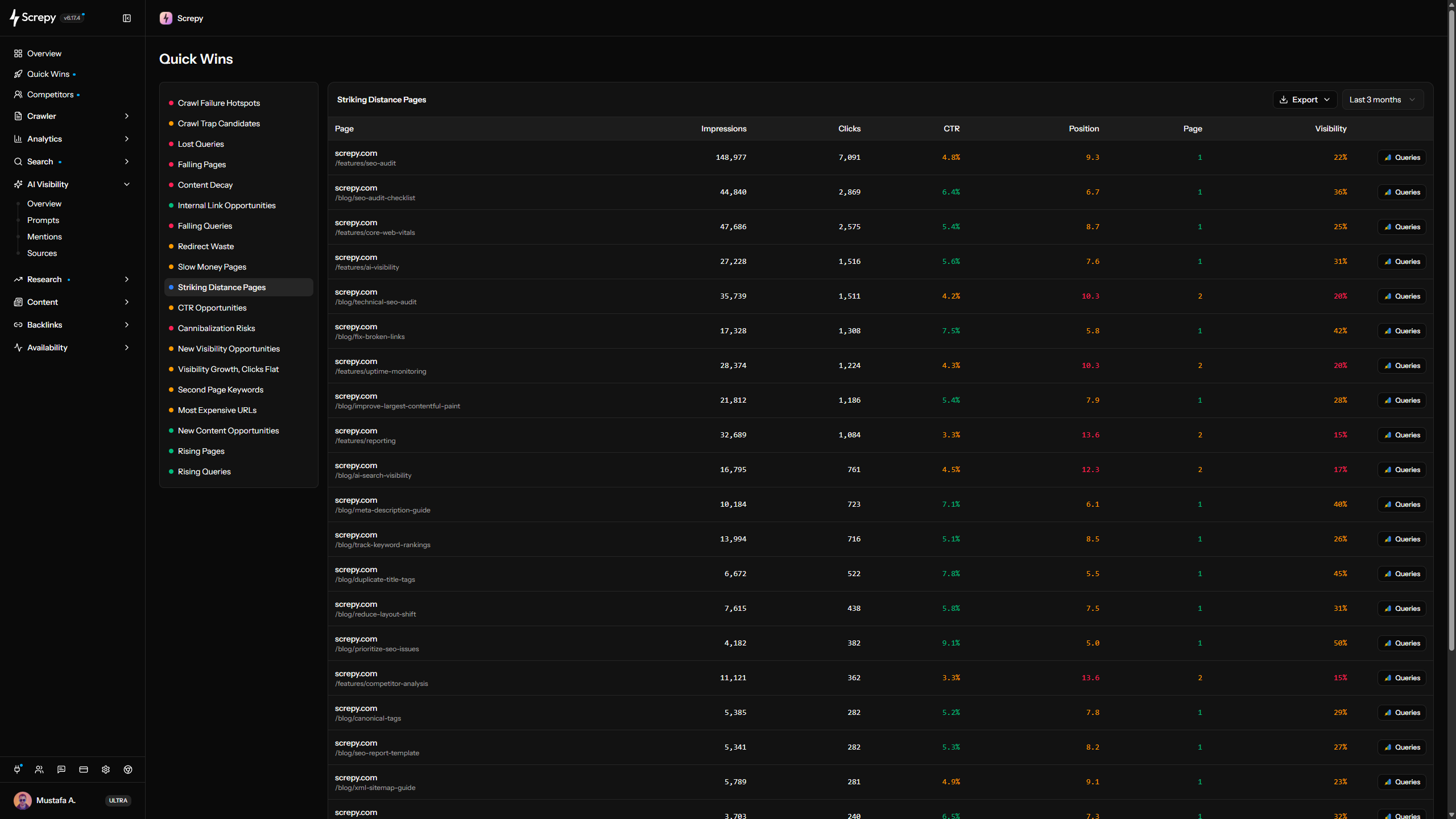Select Lost Queries list item
This screenshot has width=1456, height=819.
[x=239, y=144]
